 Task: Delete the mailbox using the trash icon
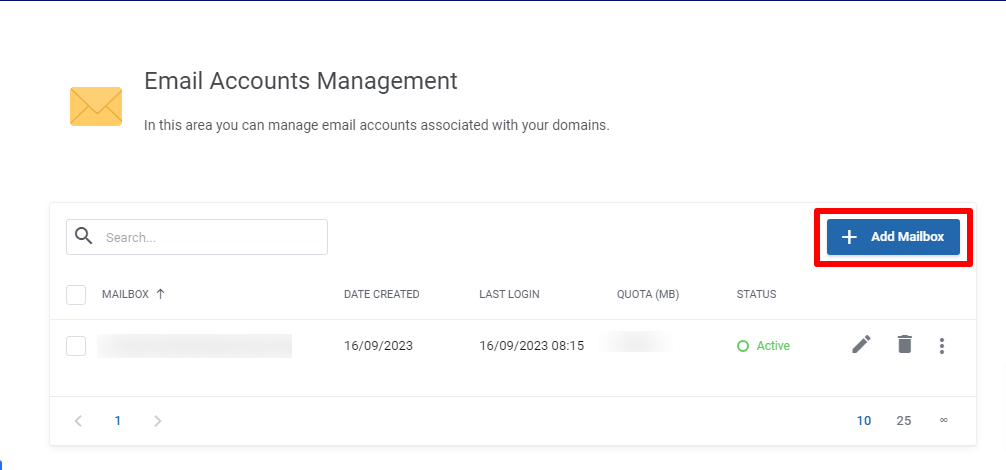(904, 345)
